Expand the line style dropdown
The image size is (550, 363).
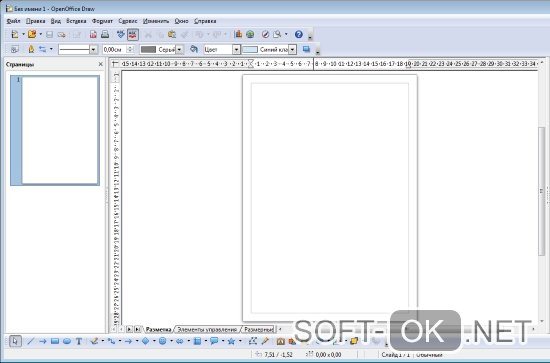93,49
